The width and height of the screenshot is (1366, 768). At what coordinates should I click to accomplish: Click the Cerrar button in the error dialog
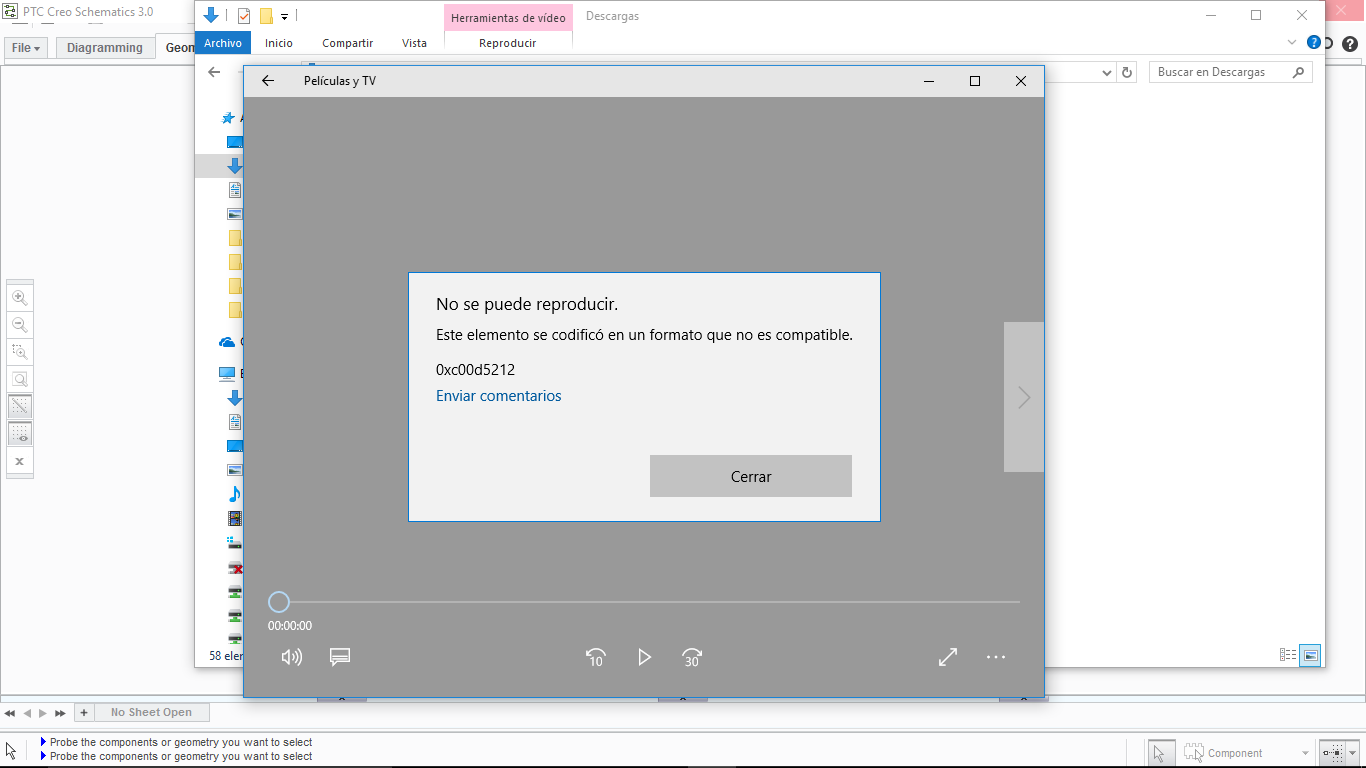(751, 476)
